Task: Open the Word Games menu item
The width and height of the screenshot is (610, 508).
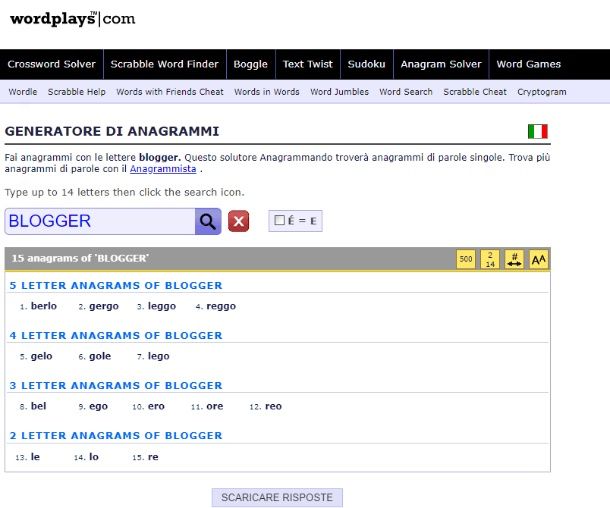Action: [x=529, y=64]
